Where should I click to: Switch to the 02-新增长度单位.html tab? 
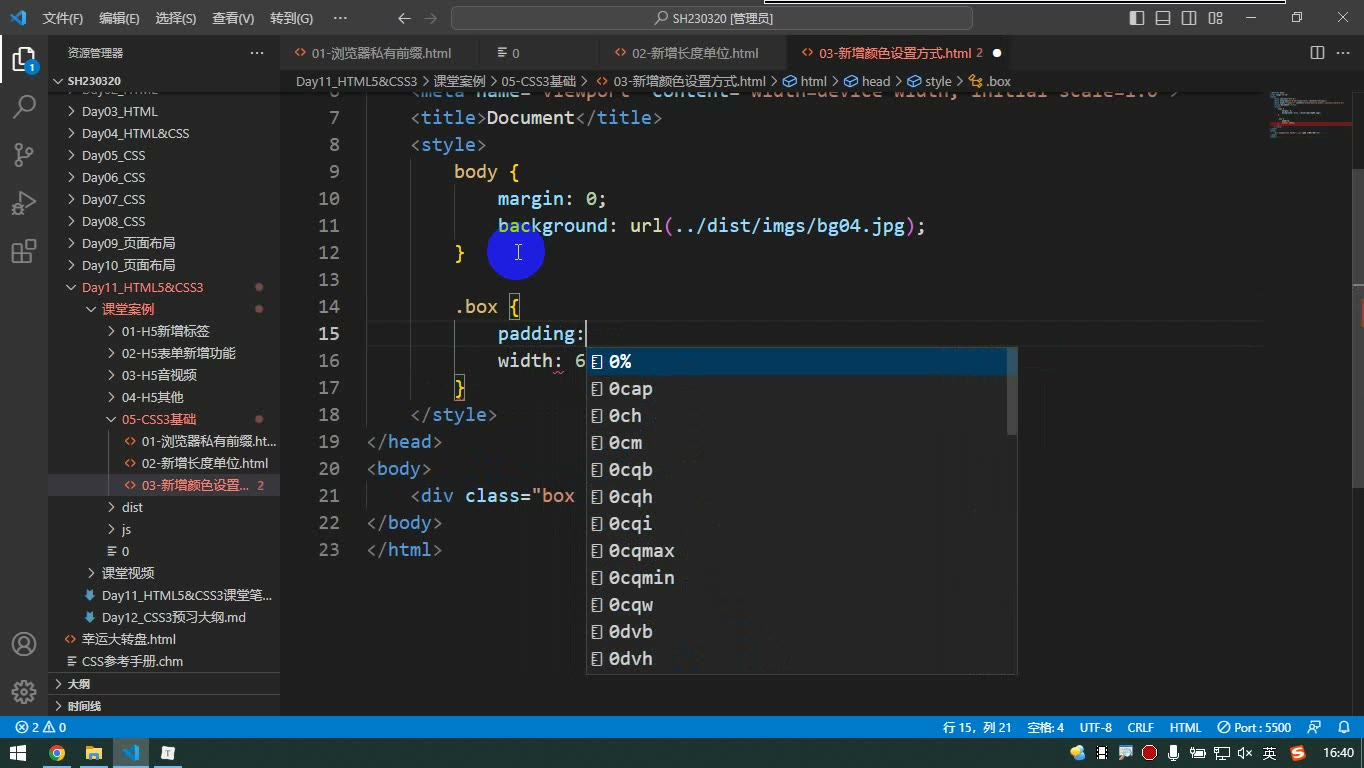point(694,53)
